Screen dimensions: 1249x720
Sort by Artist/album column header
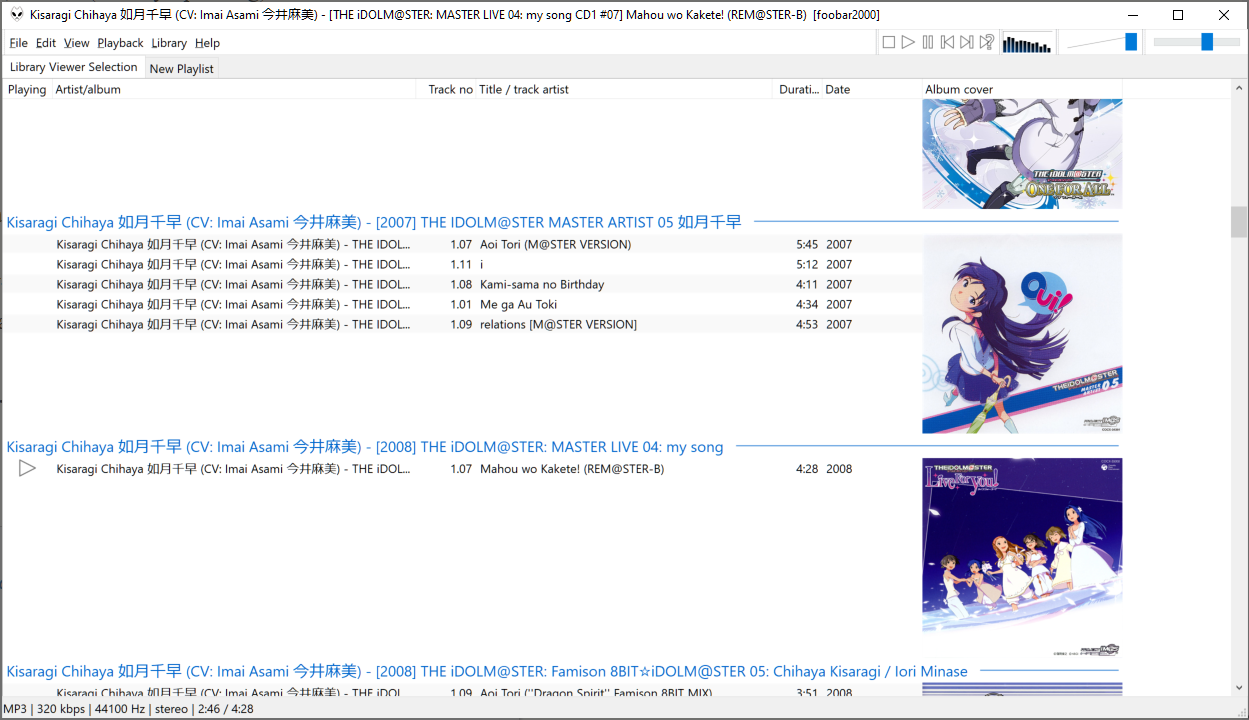[x=233, y=89]
